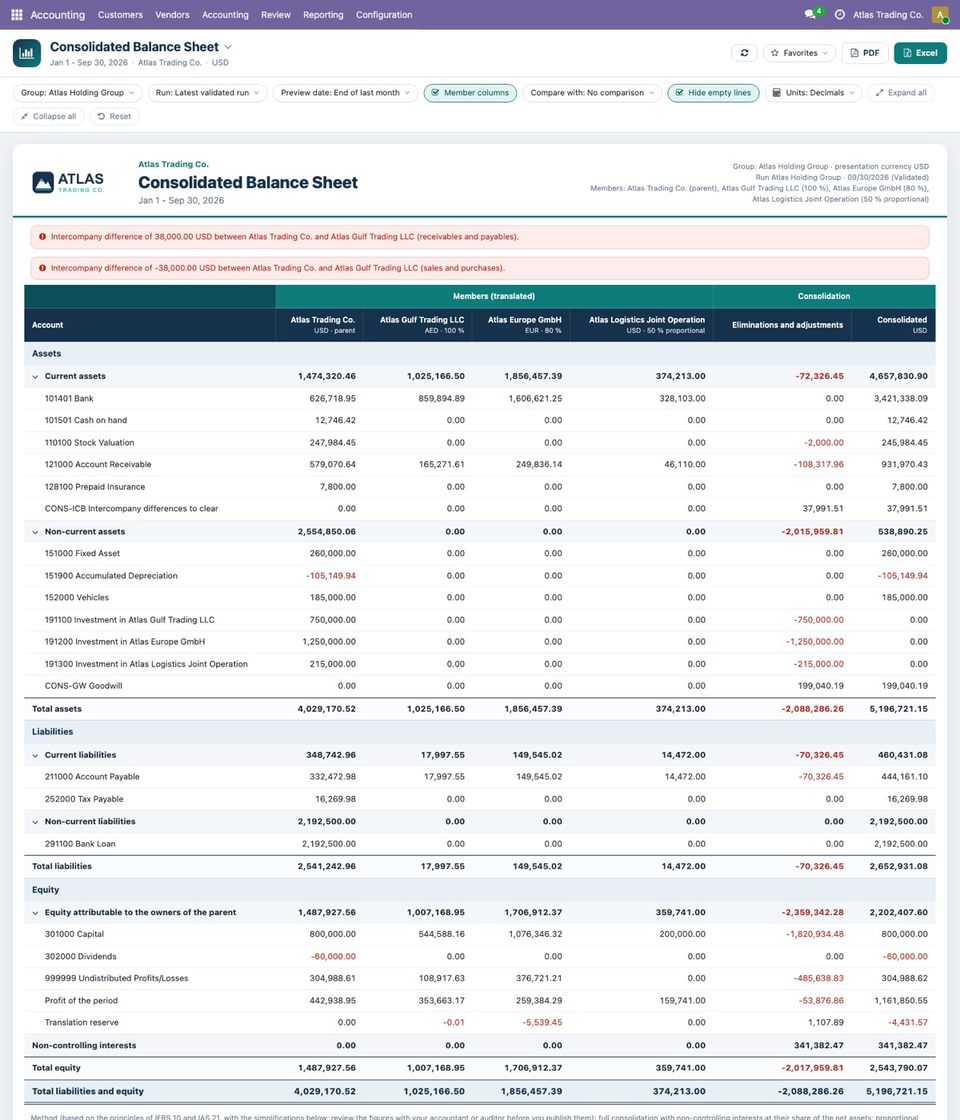Click the 128100 Prepaid Insurance row
The width and height of the screenshot is (960, 1120).
tap(480, 487)
